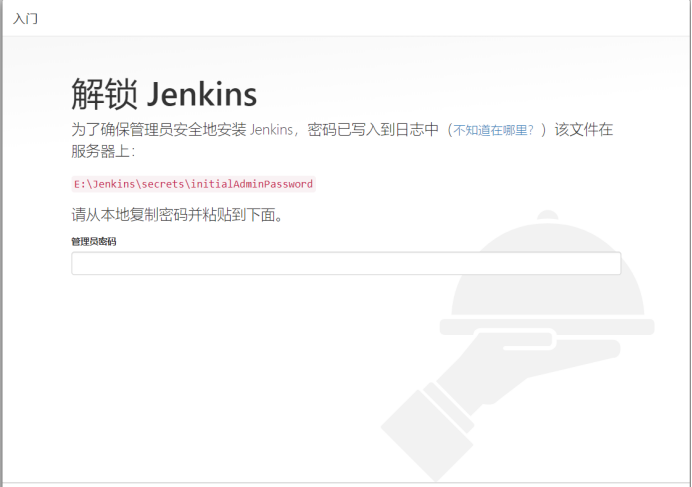Click the 该文件在 text after the link
Screen dimensions: 692x487
point(583,130)
